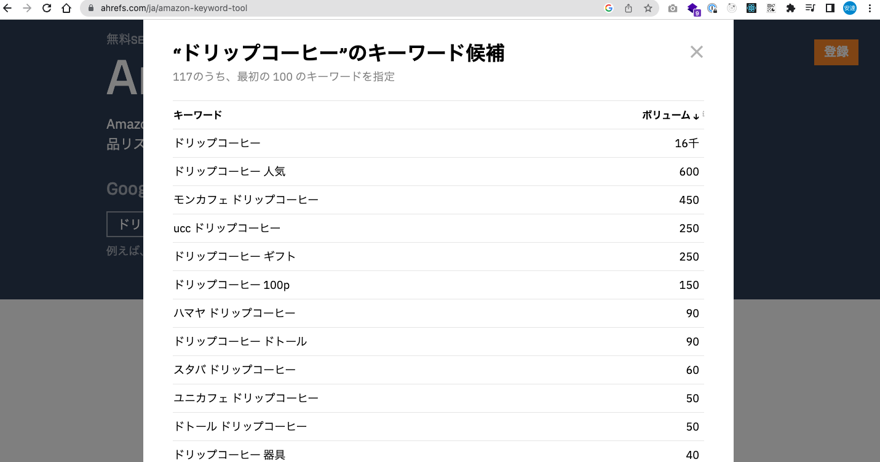Bookmark this page with star icon

(x=648, y=8)
